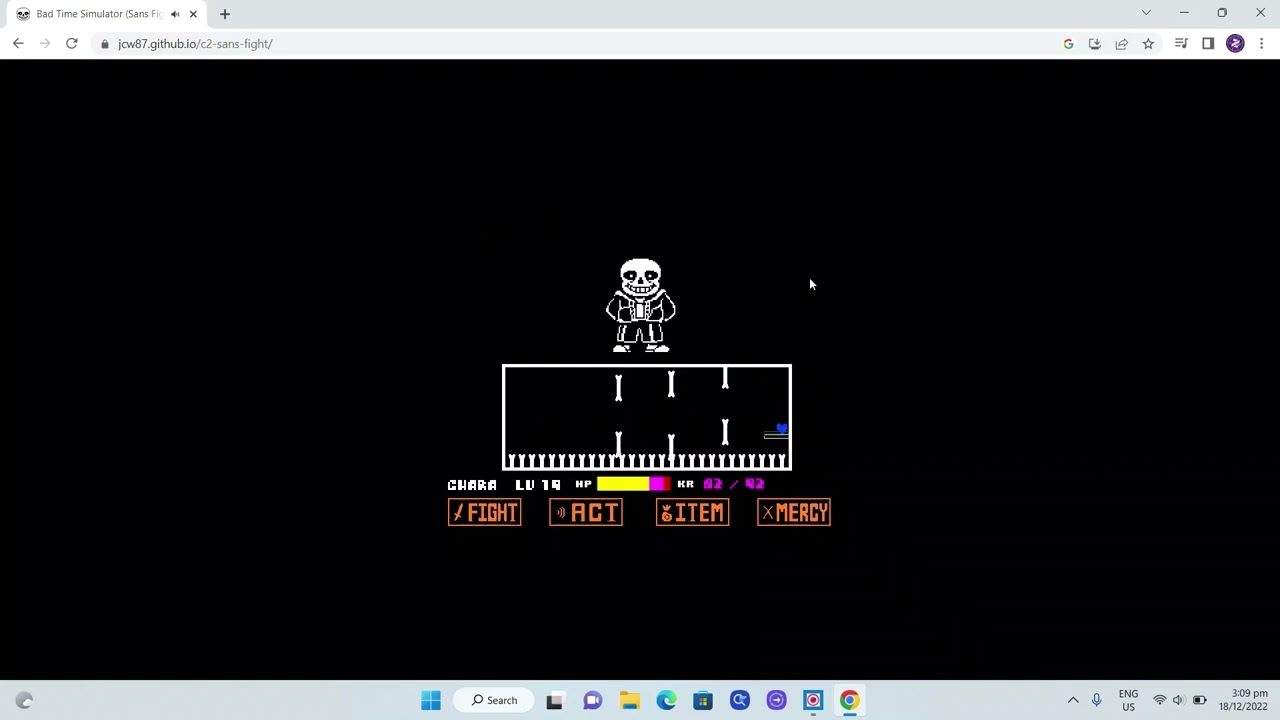Viewport: 1280px width, 720px height.
Task: Launch the Teams Chat taskbar icon
Action: pos(592,700)
